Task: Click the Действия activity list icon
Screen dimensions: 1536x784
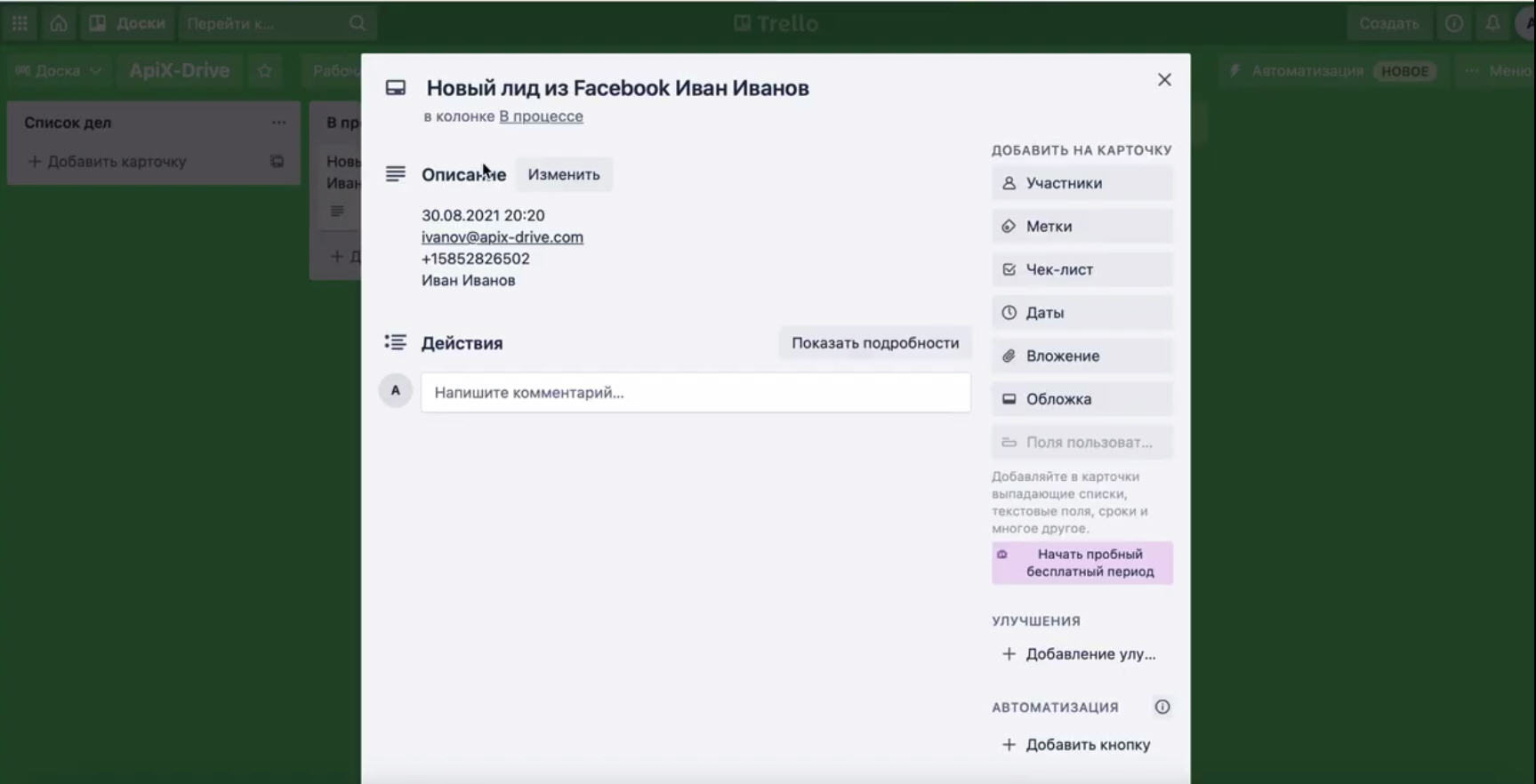Action: tap(396, 342)
